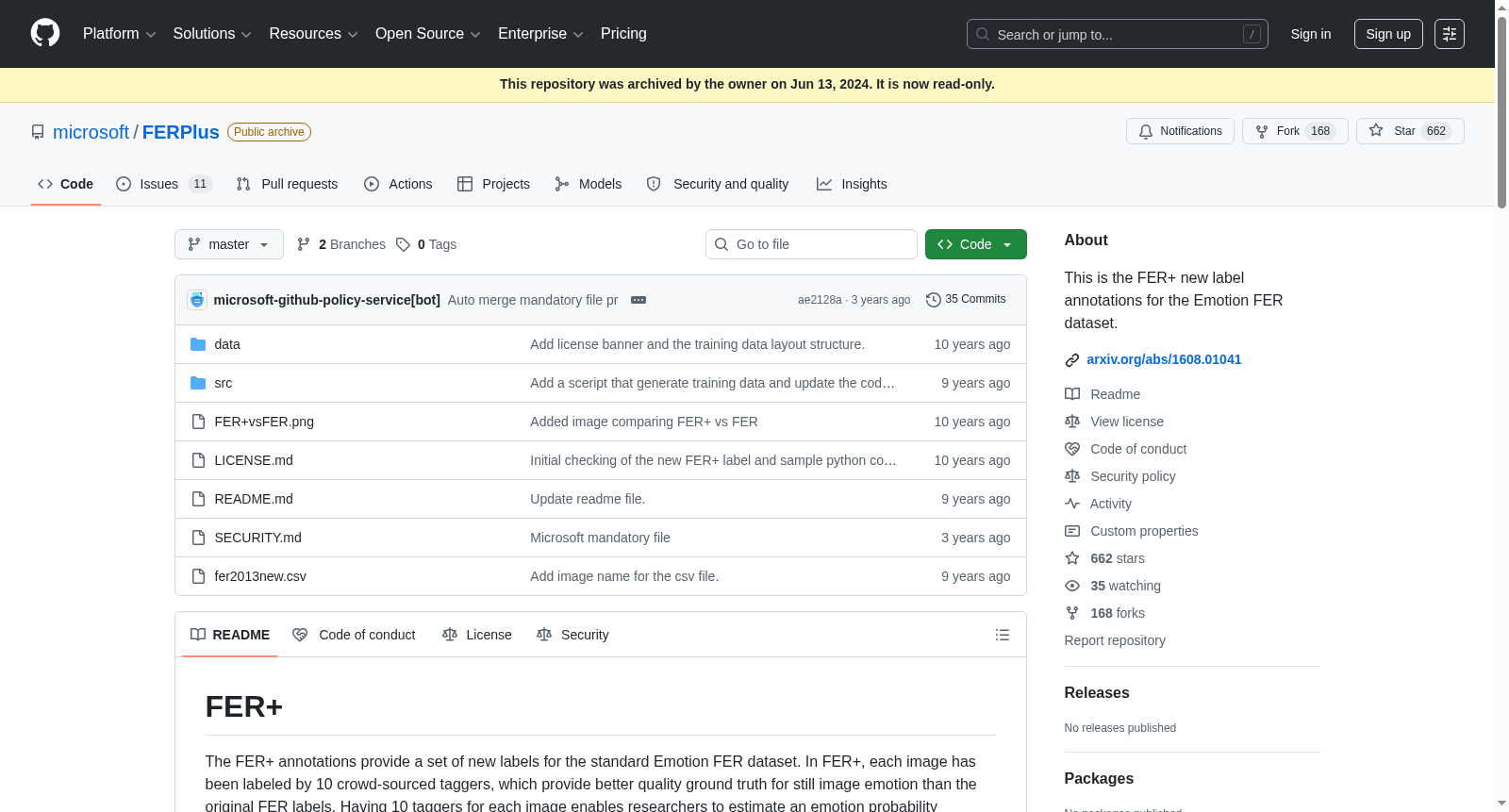Switch to the Issues tab
1509x812 pixels.
click(x=164, y=184)
